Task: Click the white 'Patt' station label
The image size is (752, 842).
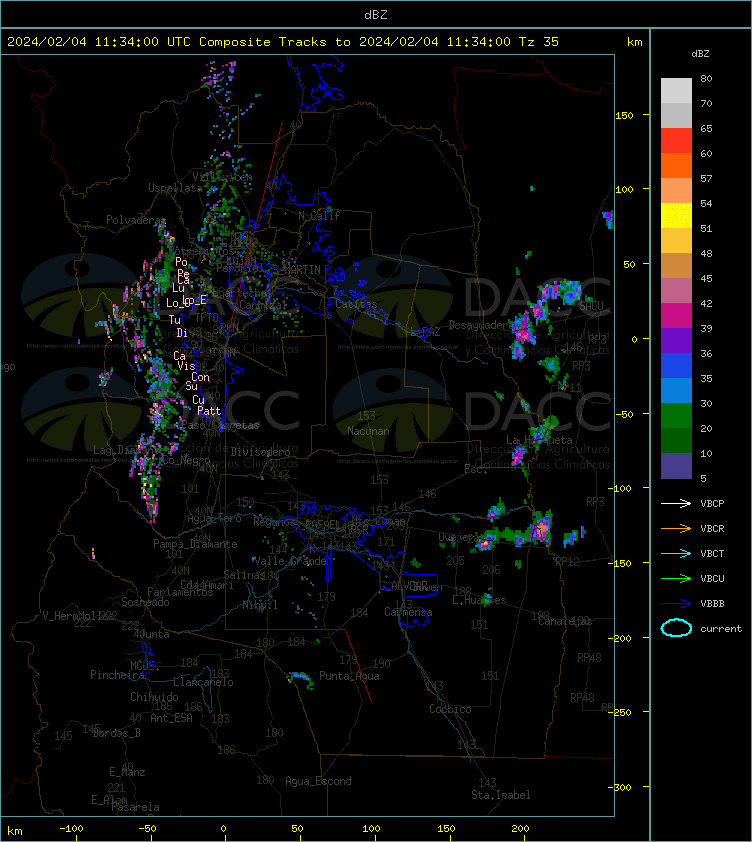Action: click(x=209, y=411)
